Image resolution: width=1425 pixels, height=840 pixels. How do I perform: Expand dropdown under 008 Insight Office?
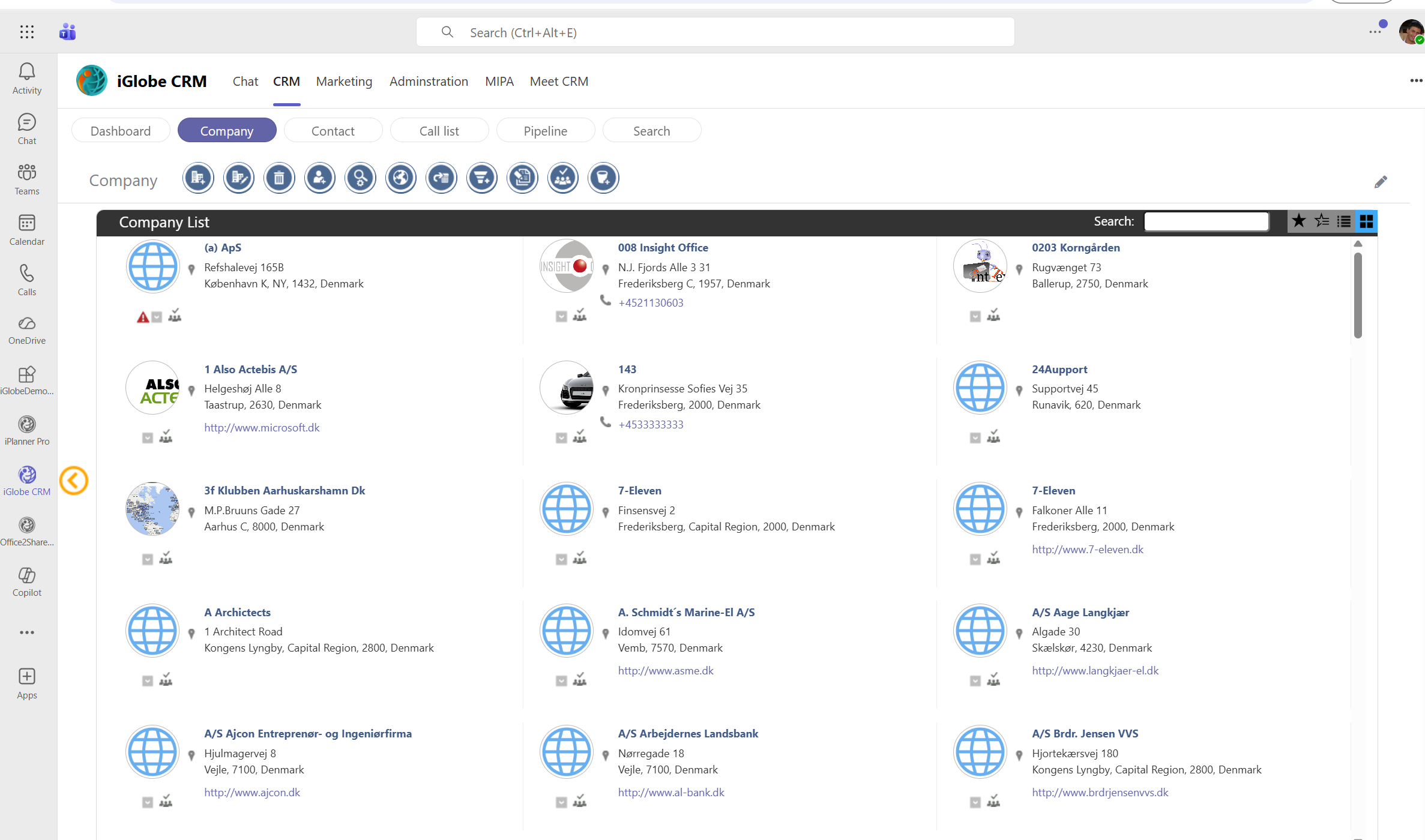coord(561,317)
